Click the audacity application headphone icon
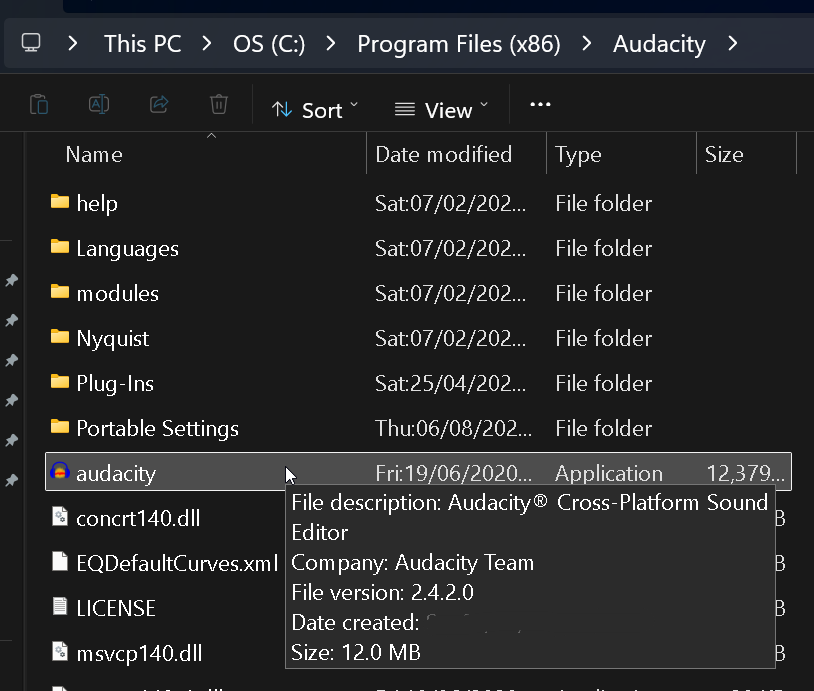 (60, 471)
